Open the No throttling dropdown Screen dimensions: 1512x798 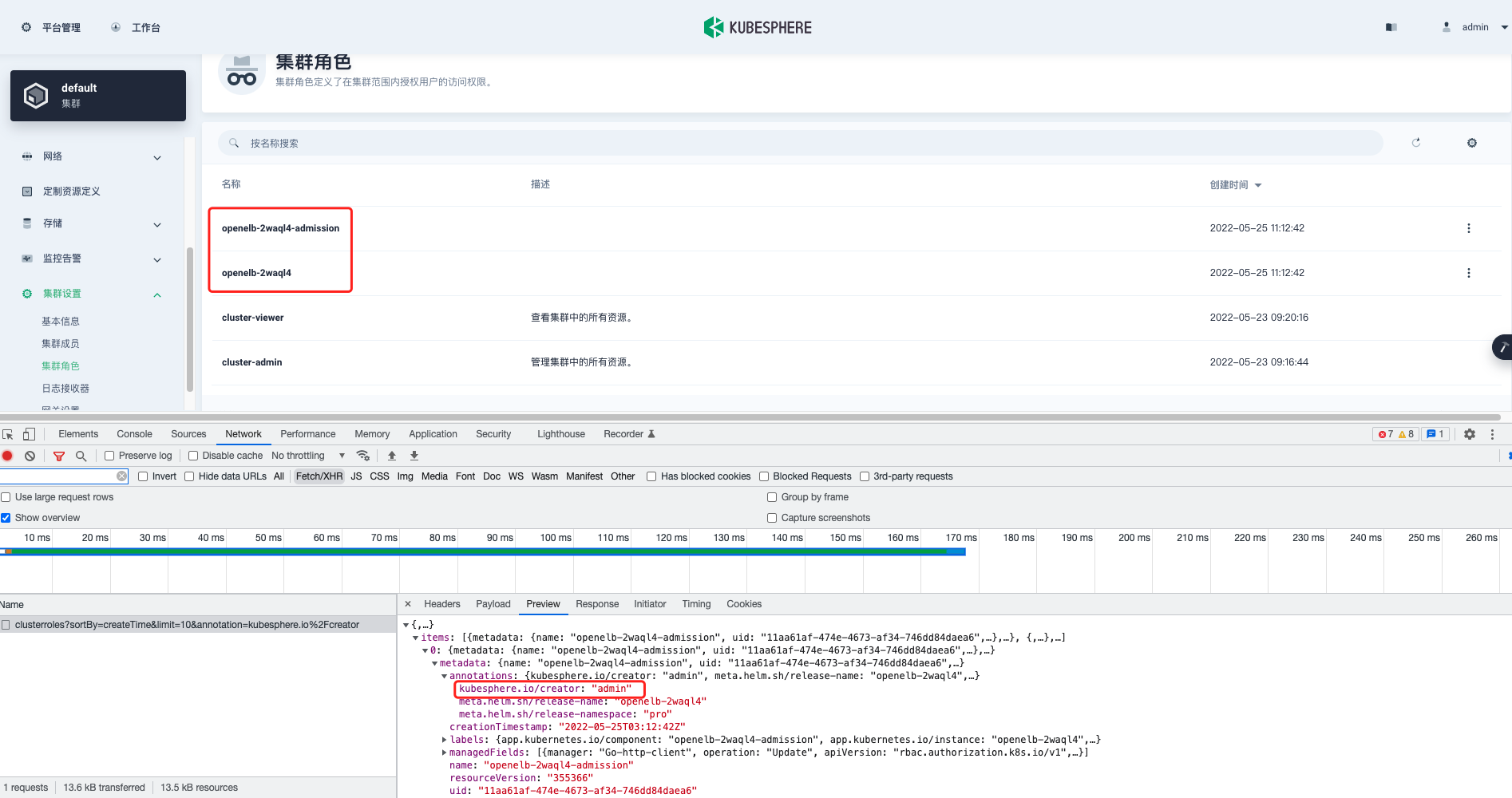click(307, 455)
